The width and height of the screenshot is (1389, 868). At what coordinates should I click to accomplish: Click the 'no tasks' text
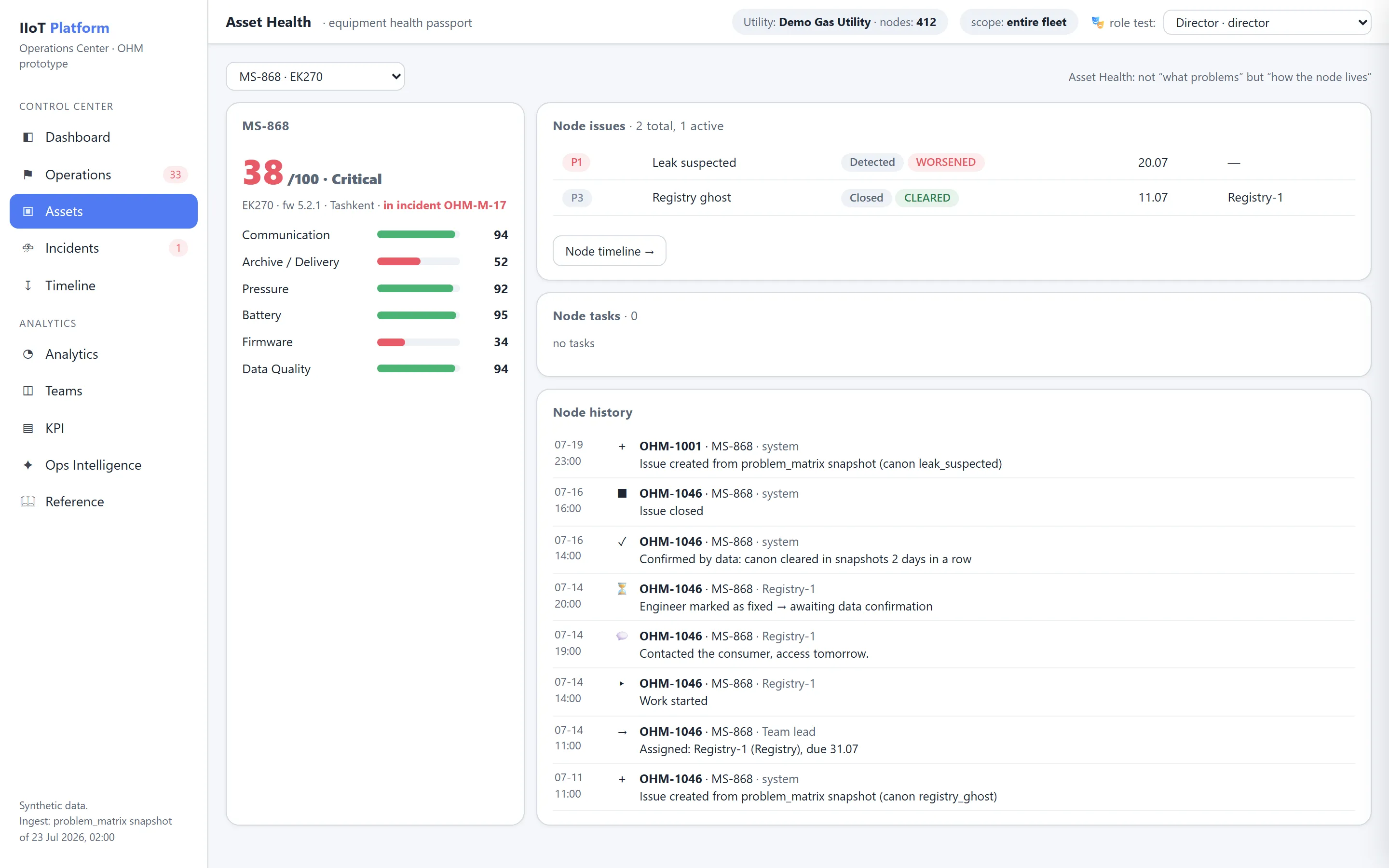click(x=573, y=343)
